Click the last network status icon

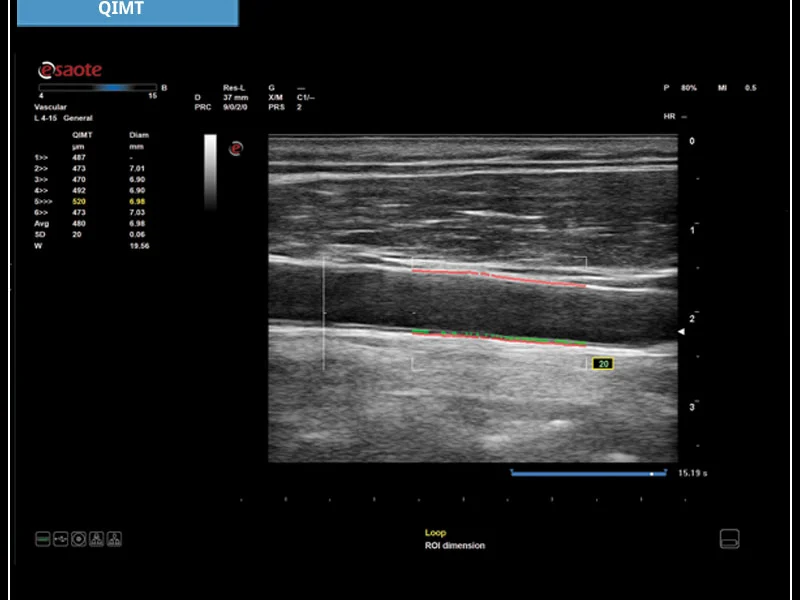[x=114, y=539]
